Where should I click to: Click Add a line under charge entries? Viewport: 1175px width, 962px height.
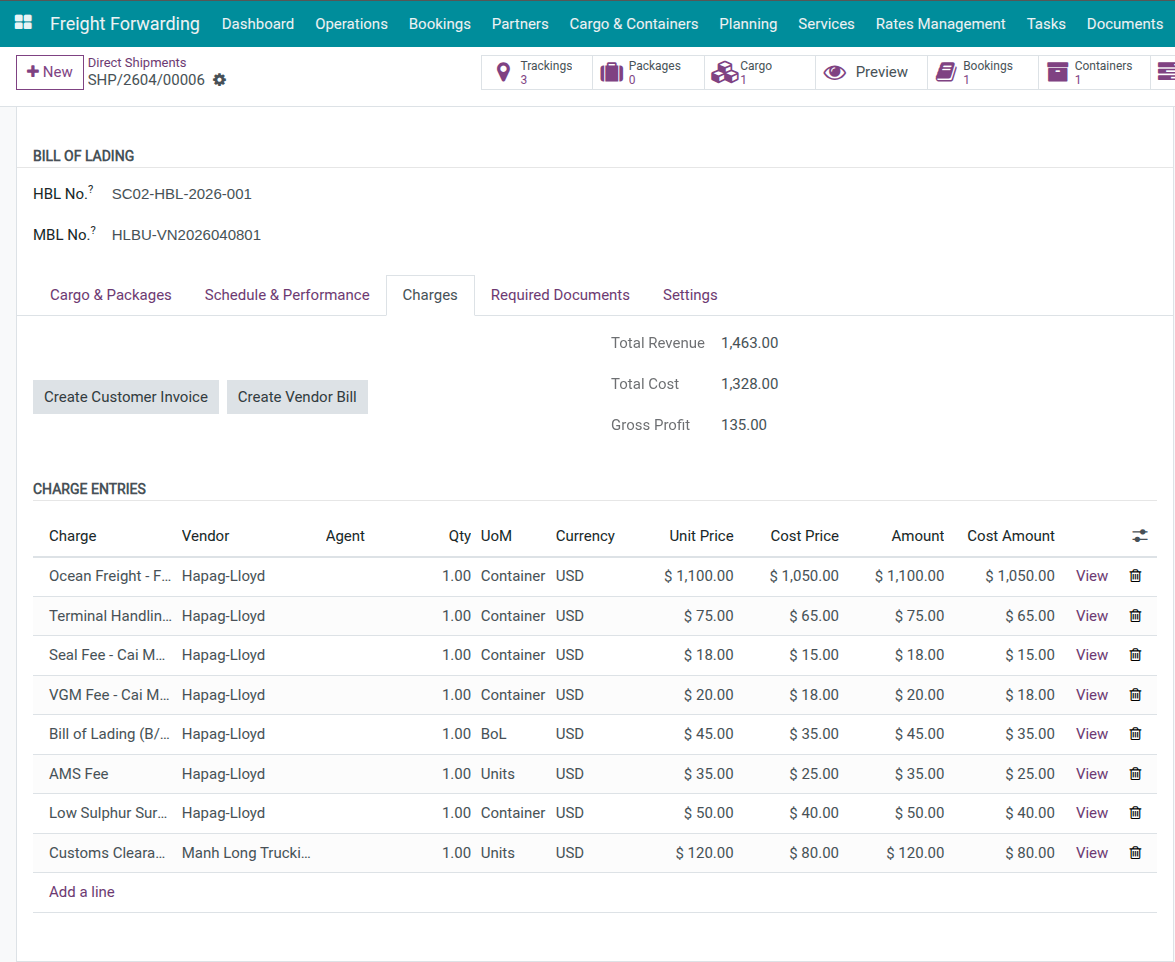pyautogui.click(x=82, y=892)
